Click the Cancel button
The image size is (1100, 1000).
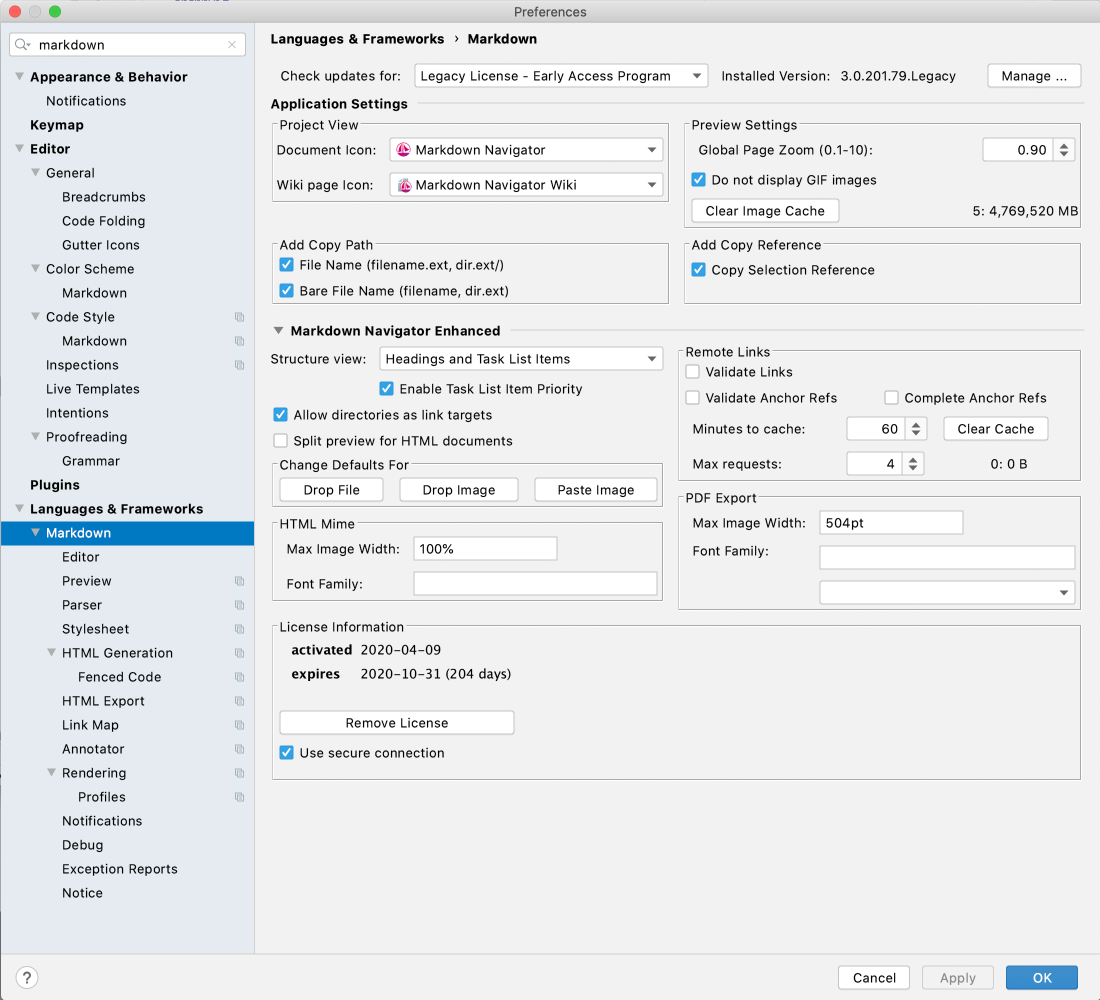click(x=874, y=978)
